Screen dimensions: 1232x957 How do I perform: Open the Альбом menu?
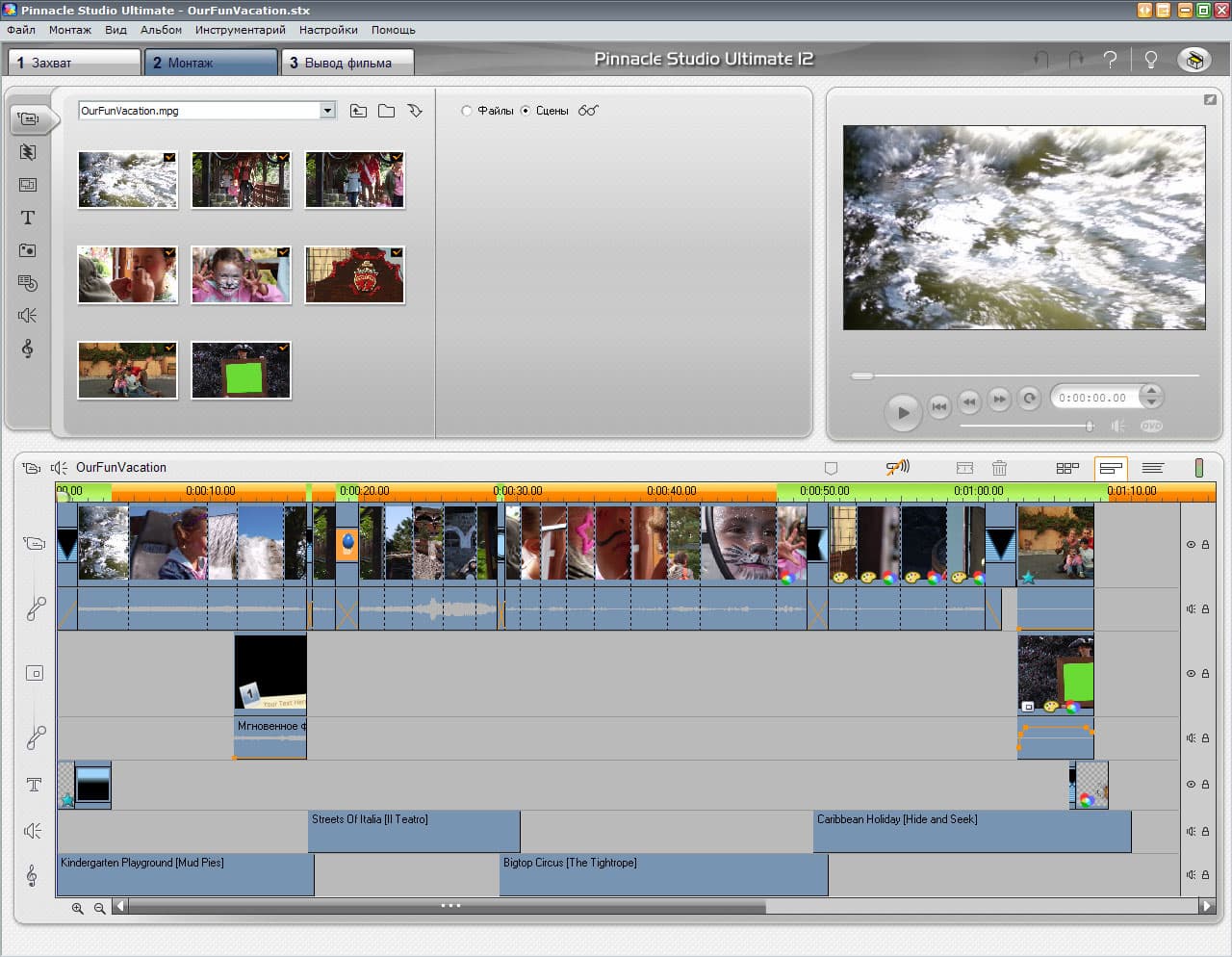click(161, 30)
